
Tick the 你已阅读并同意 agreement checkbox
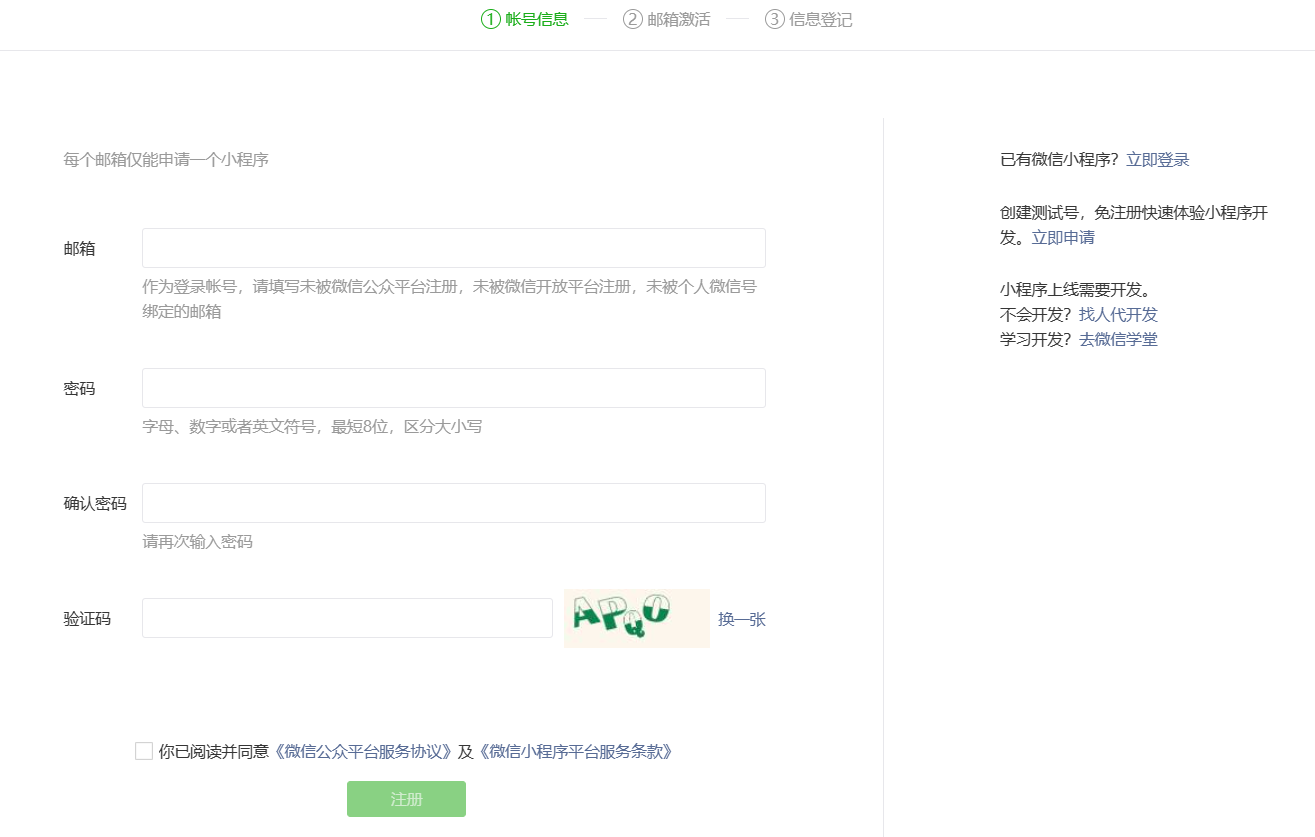pyautogui.click(x=144, y=751)
